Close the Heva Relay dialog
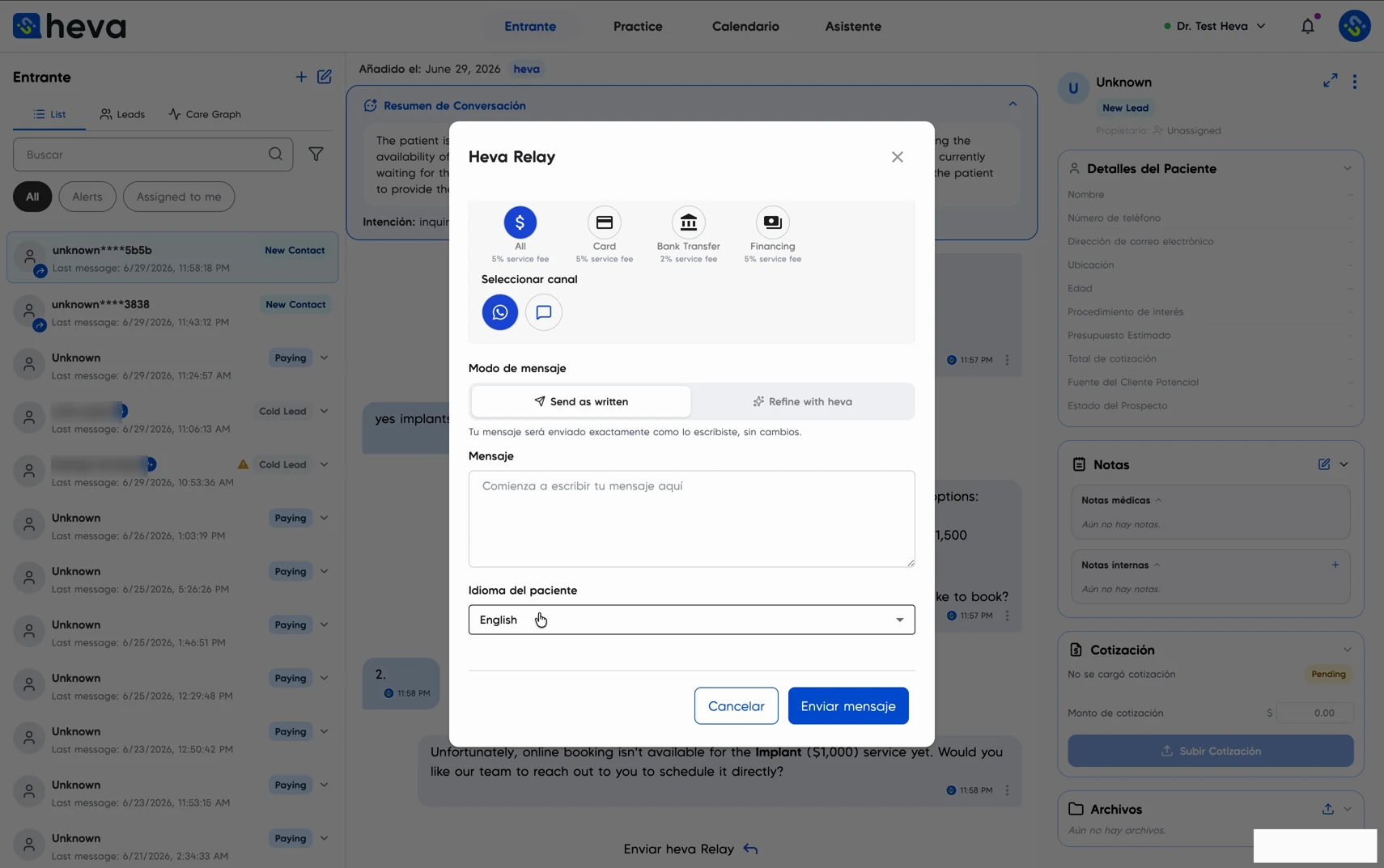 pos(898,157)
